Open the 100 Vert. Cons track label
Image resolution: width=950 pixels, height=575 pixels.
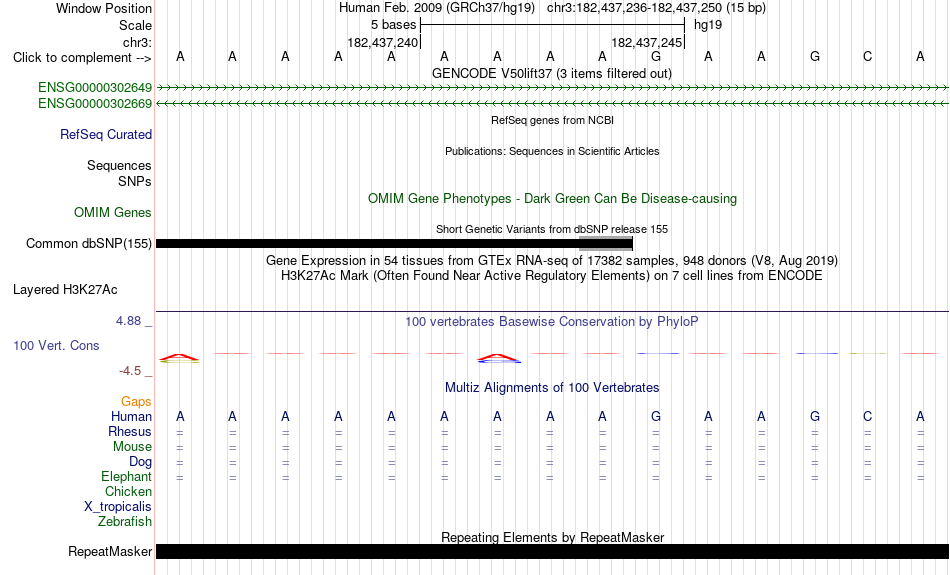tap(56, 345)
